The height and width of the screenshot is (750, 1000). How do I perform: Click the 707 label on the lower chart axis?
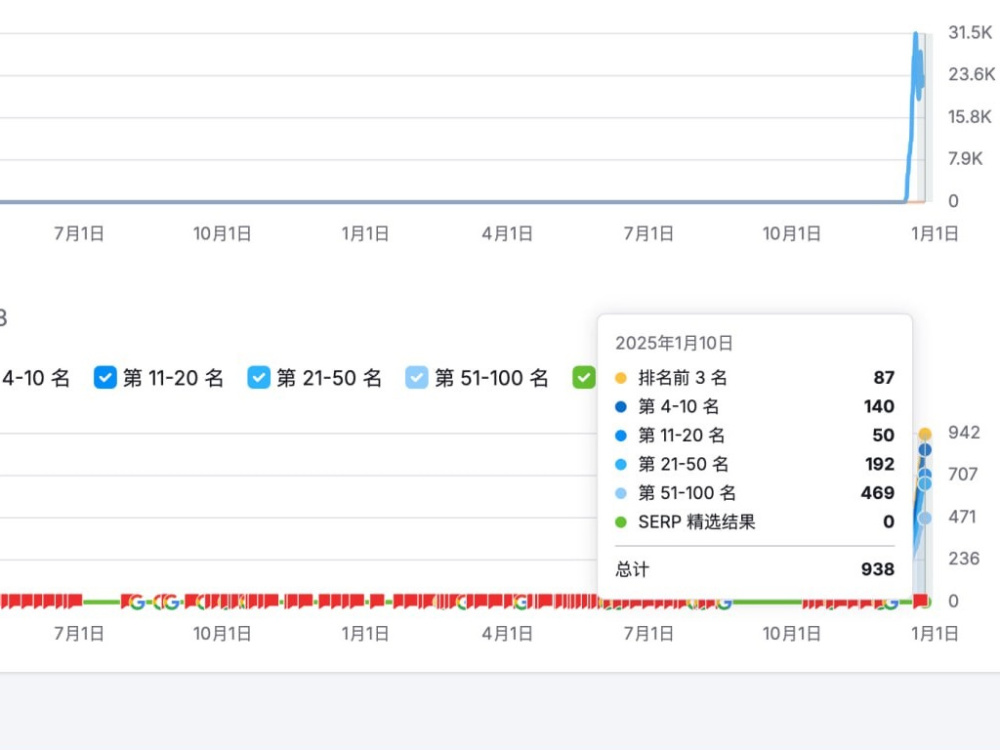click(962, 474)
